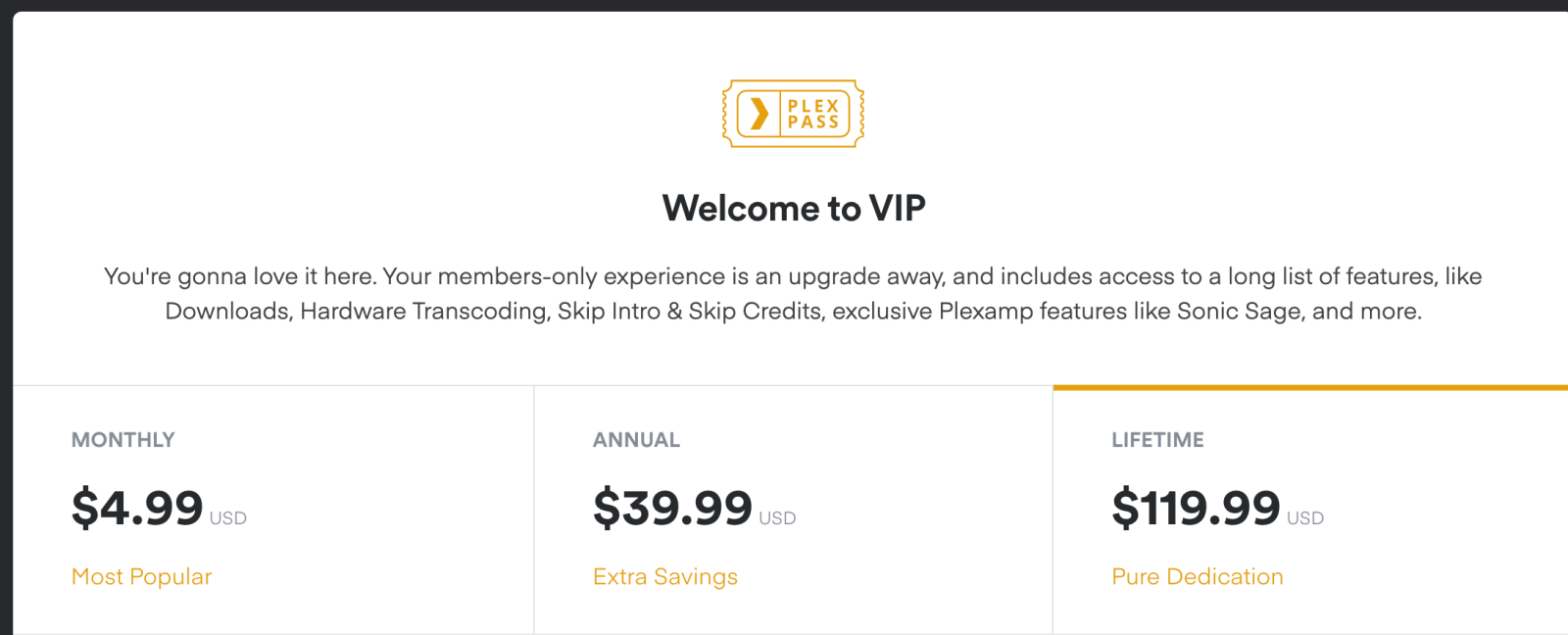Screen dimensions: 1568x635
Task: Click the USD label next to $119.99
Action: [x=1305, y=518]
